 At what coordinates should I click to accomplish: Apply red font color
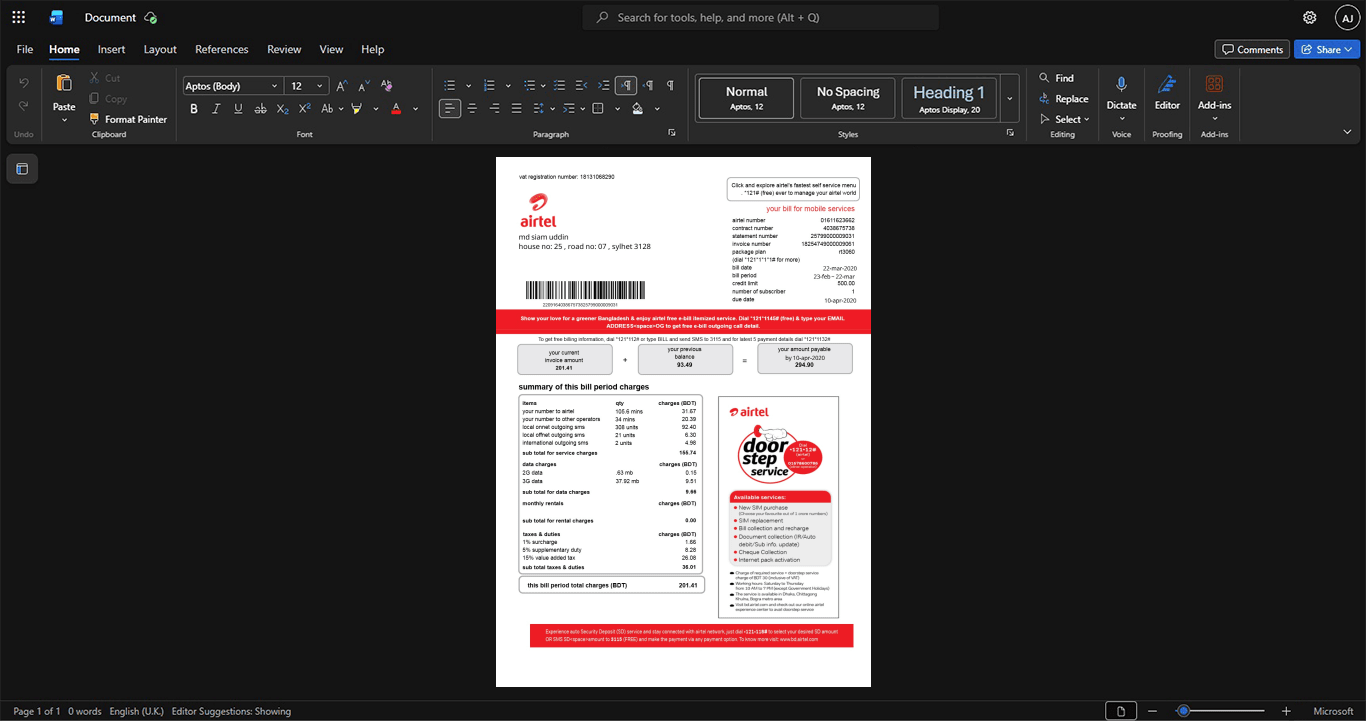click(396, 109)
